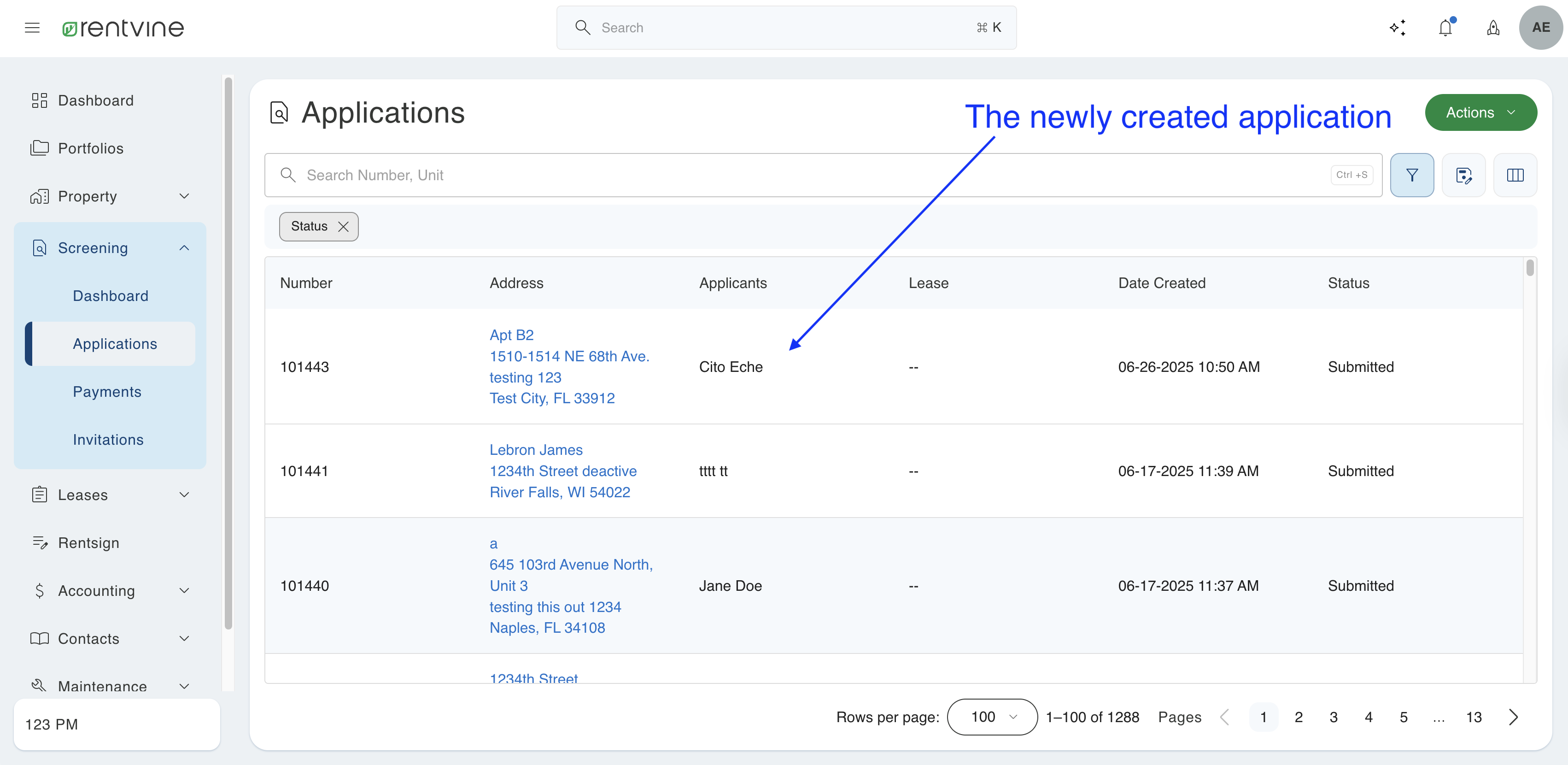Click application number 101443
The width and height of the screenshot is (1568, 765).
[304, 367]
